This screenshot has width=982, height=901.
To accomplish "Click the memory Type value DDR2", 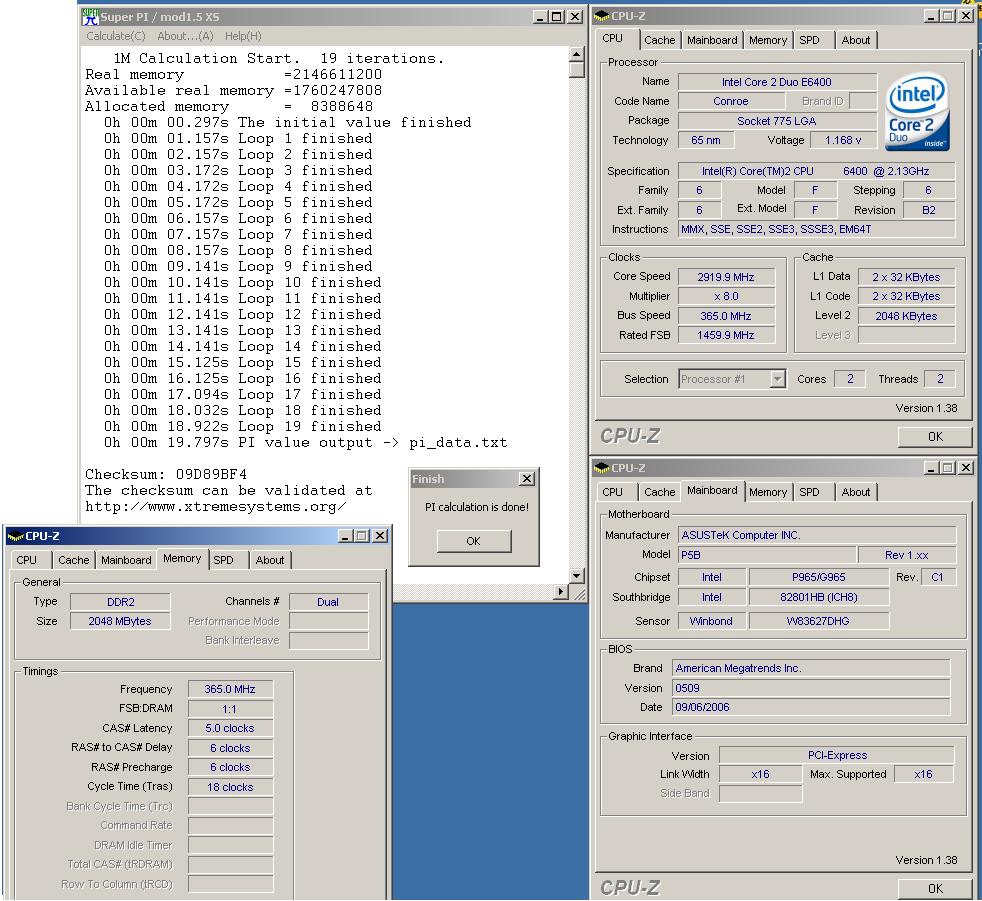I will tap(120, 602).
